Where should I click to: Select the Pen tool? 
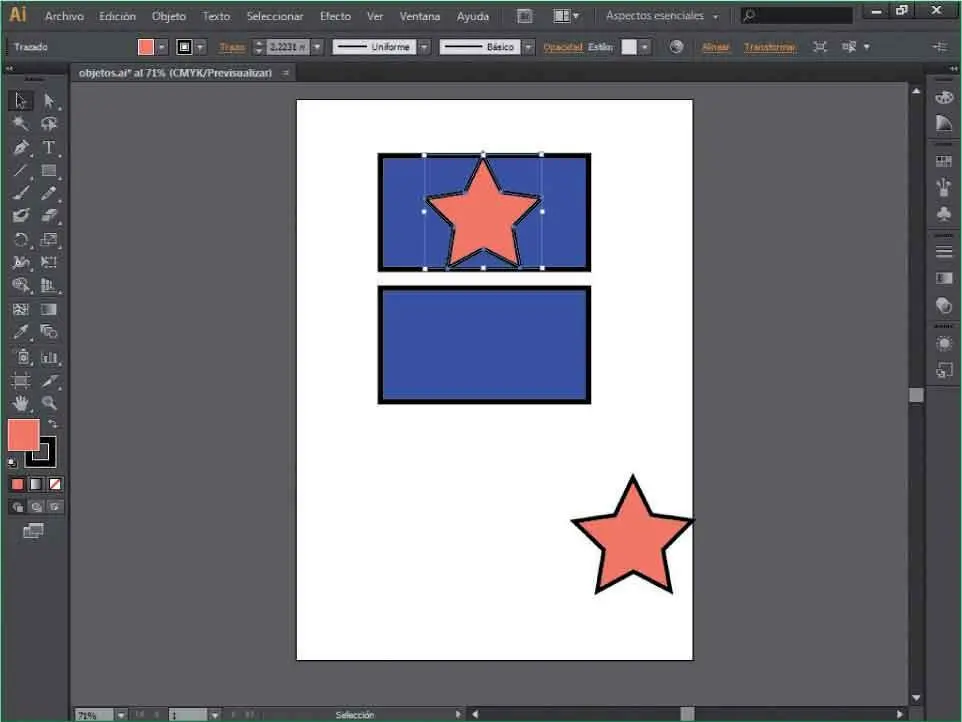(20, 147)
